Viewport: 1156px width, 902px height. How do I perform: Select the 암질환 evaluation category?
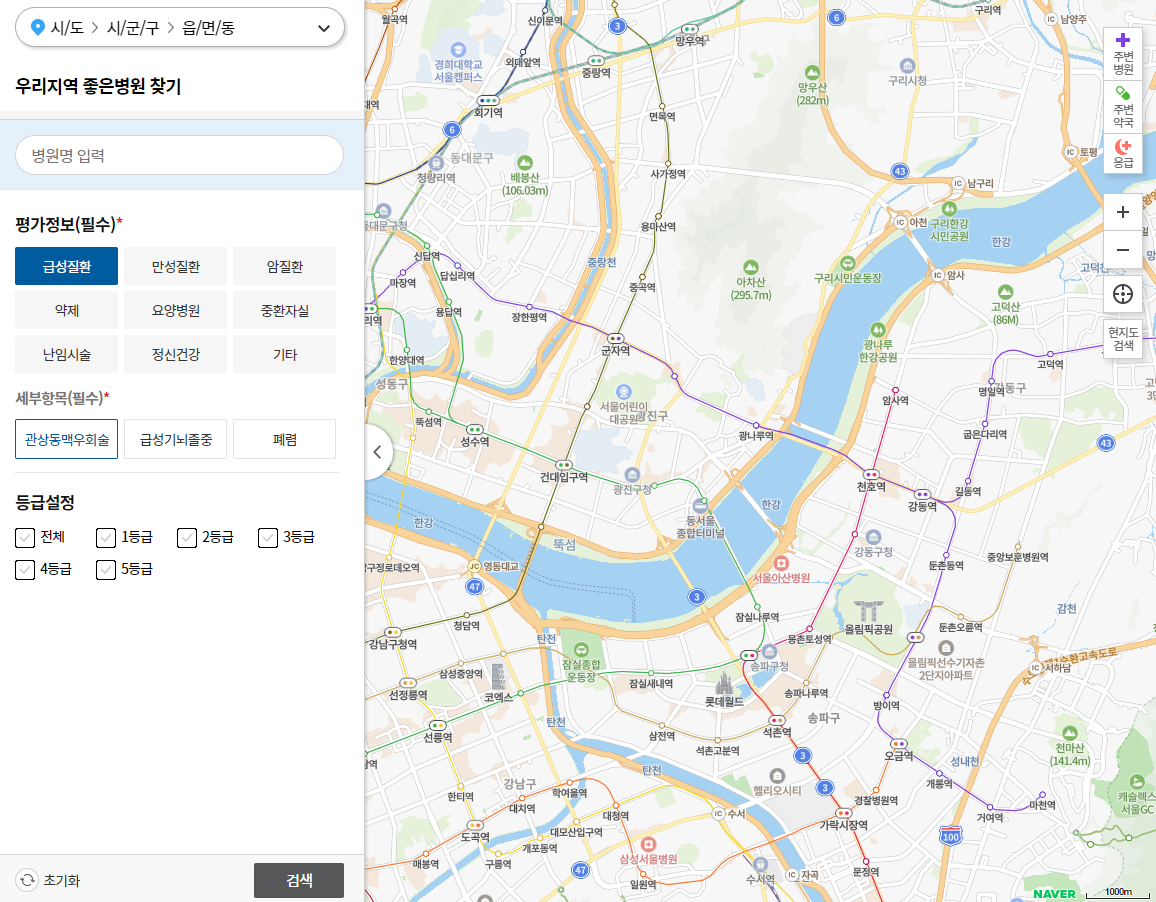(x=285, y=266)
